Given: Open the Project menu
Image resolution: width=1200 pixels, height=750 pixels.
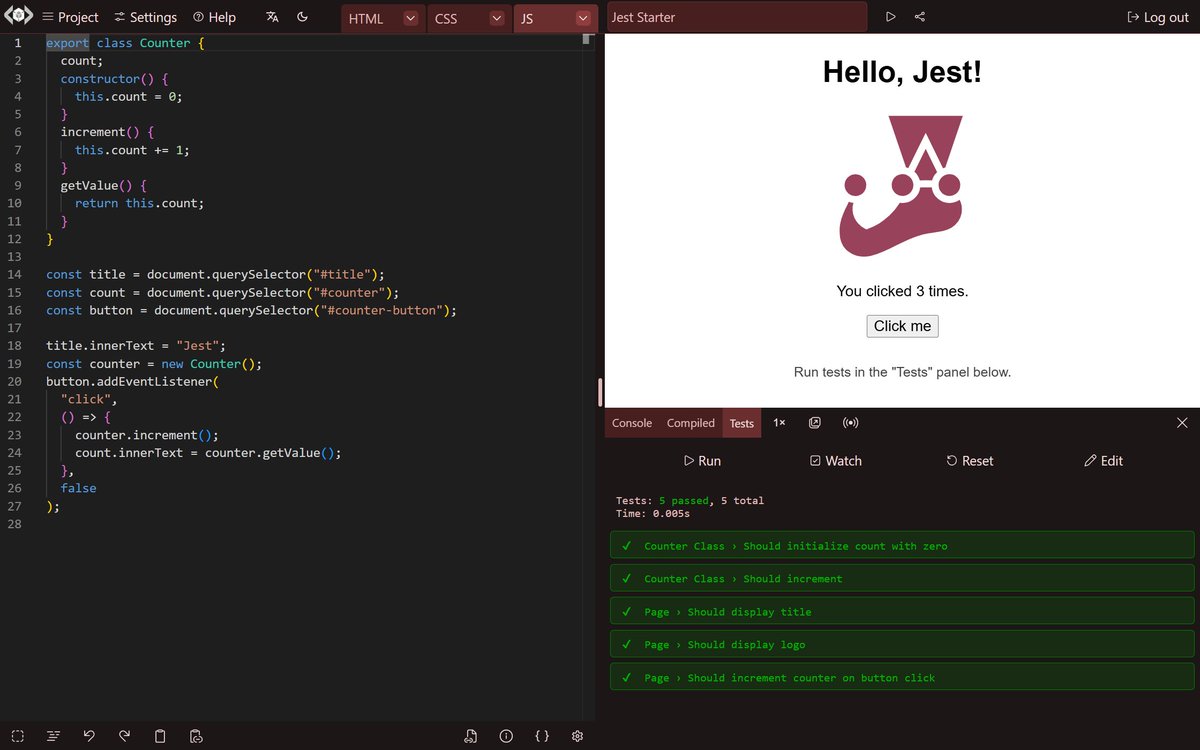Looking at the screenshot, I should click(70, 17).
